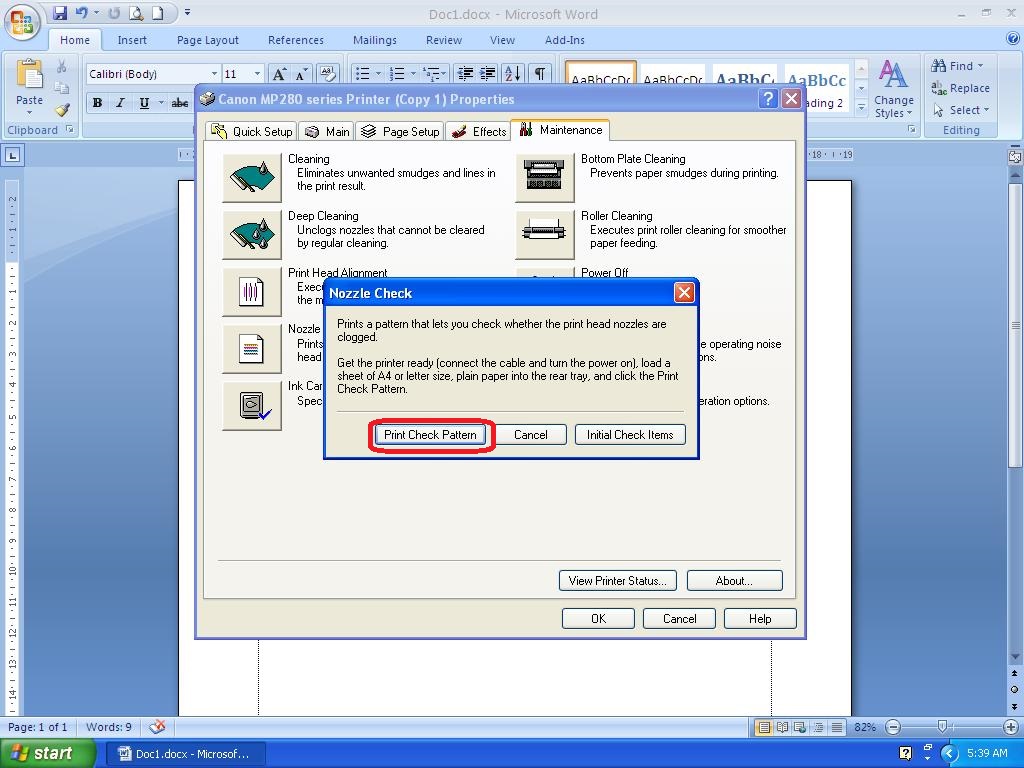1024x768 pixels.
Task: Open the Bullets list dropdown arrow
Action: (378, 74)
